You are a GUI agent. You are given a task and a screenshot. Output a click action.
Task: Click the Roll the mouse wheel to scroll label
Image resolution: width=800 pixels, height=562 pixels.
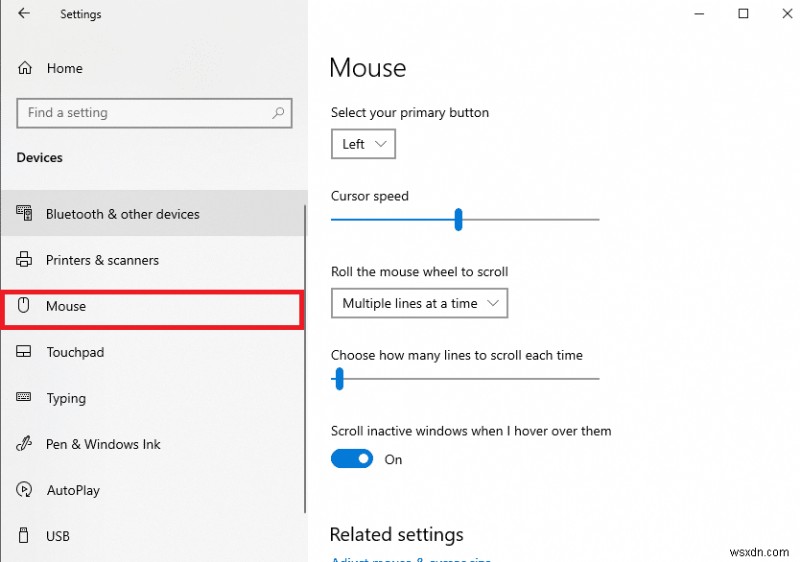(419, 271)
